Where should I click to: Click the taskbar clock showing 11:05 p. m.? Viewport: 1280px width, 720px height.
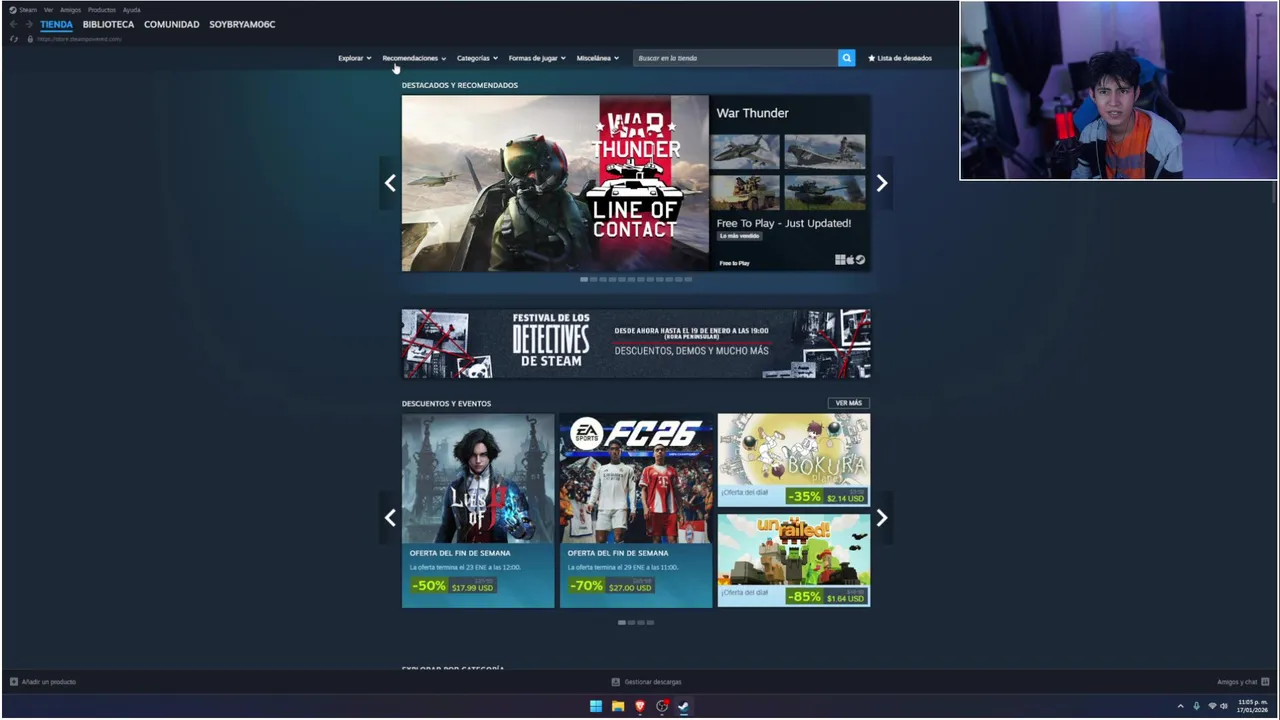1252,706
